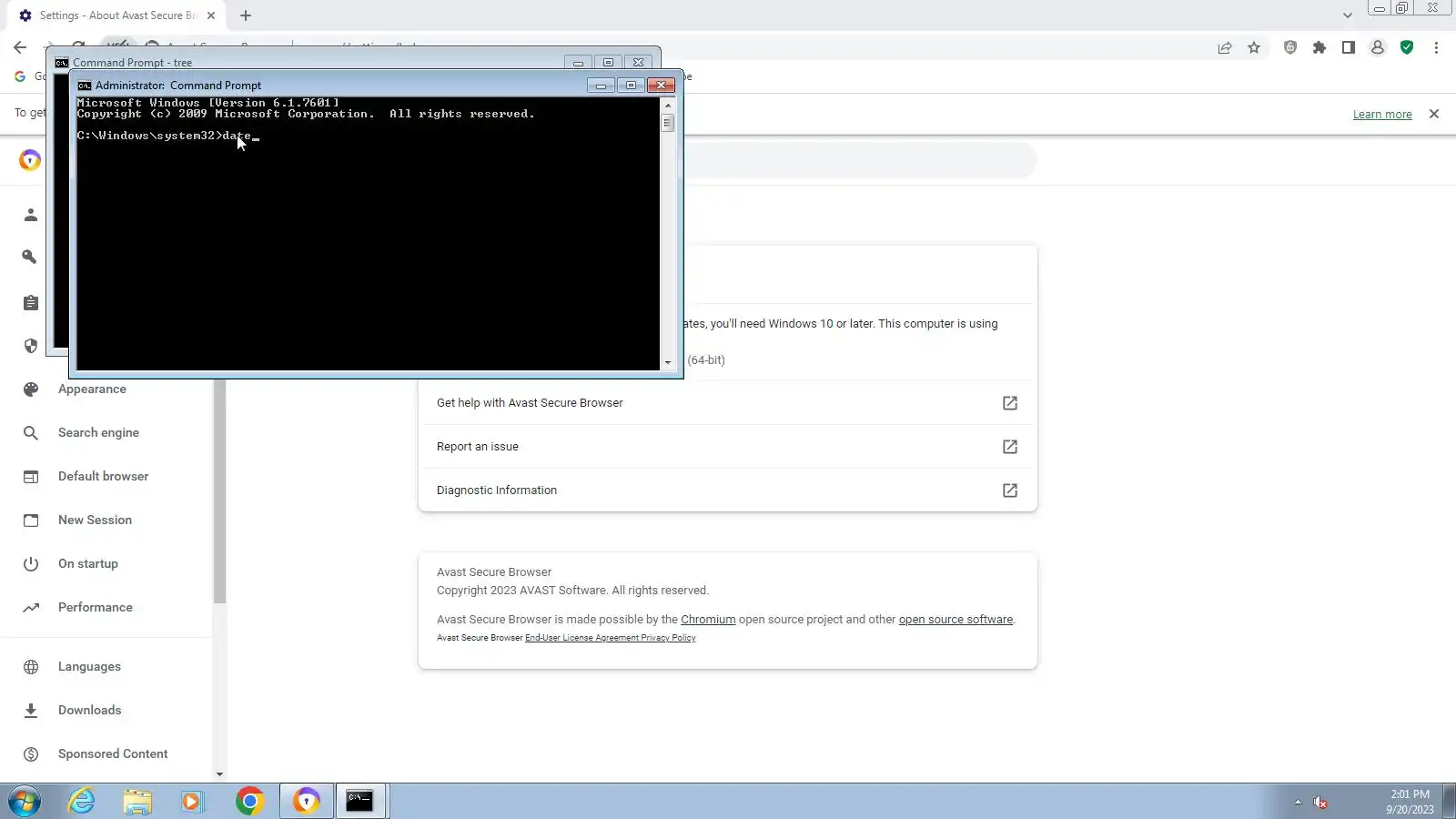Open the Diagnostic Information row
Image resolution: width=1456 pixels, height=819 pixels.
tap(727, 490)
